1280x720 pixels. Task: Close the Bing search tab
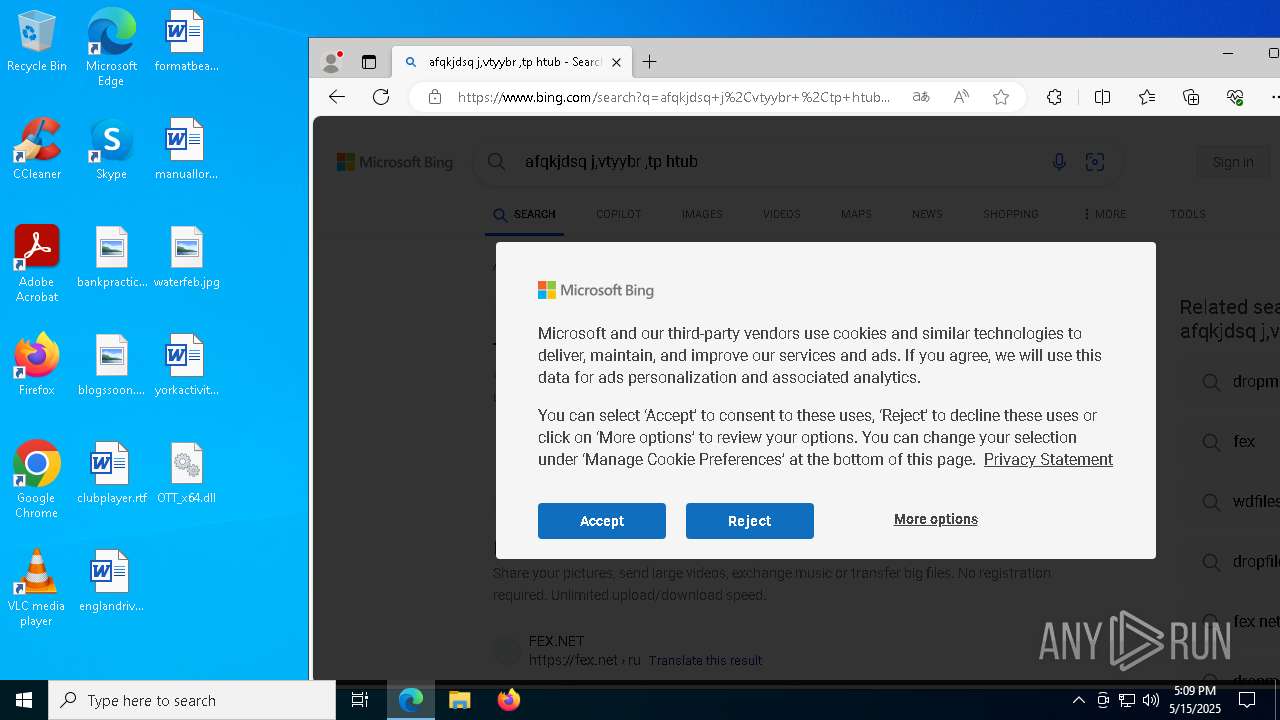tap(616, 62)
